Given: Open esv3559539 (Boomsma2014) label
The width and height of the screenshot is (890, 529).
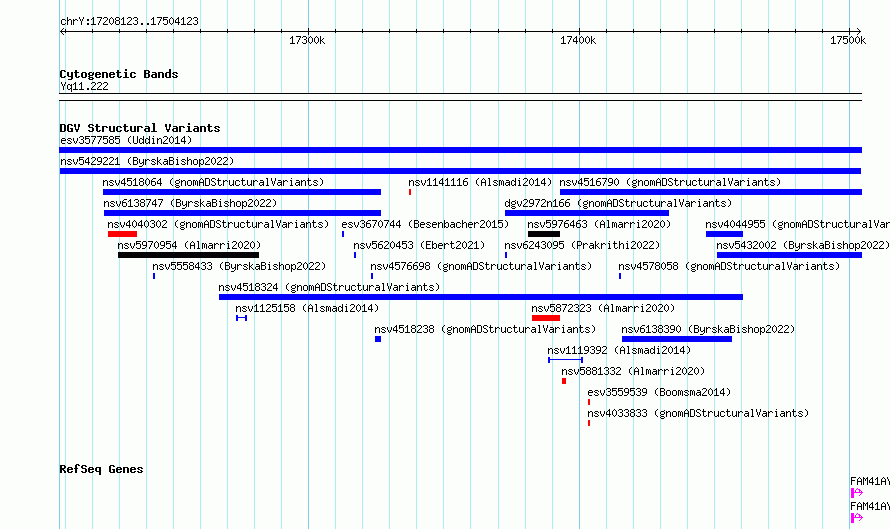Looking at the screenshot, I should pyautogui.click(x=660, y=392).
